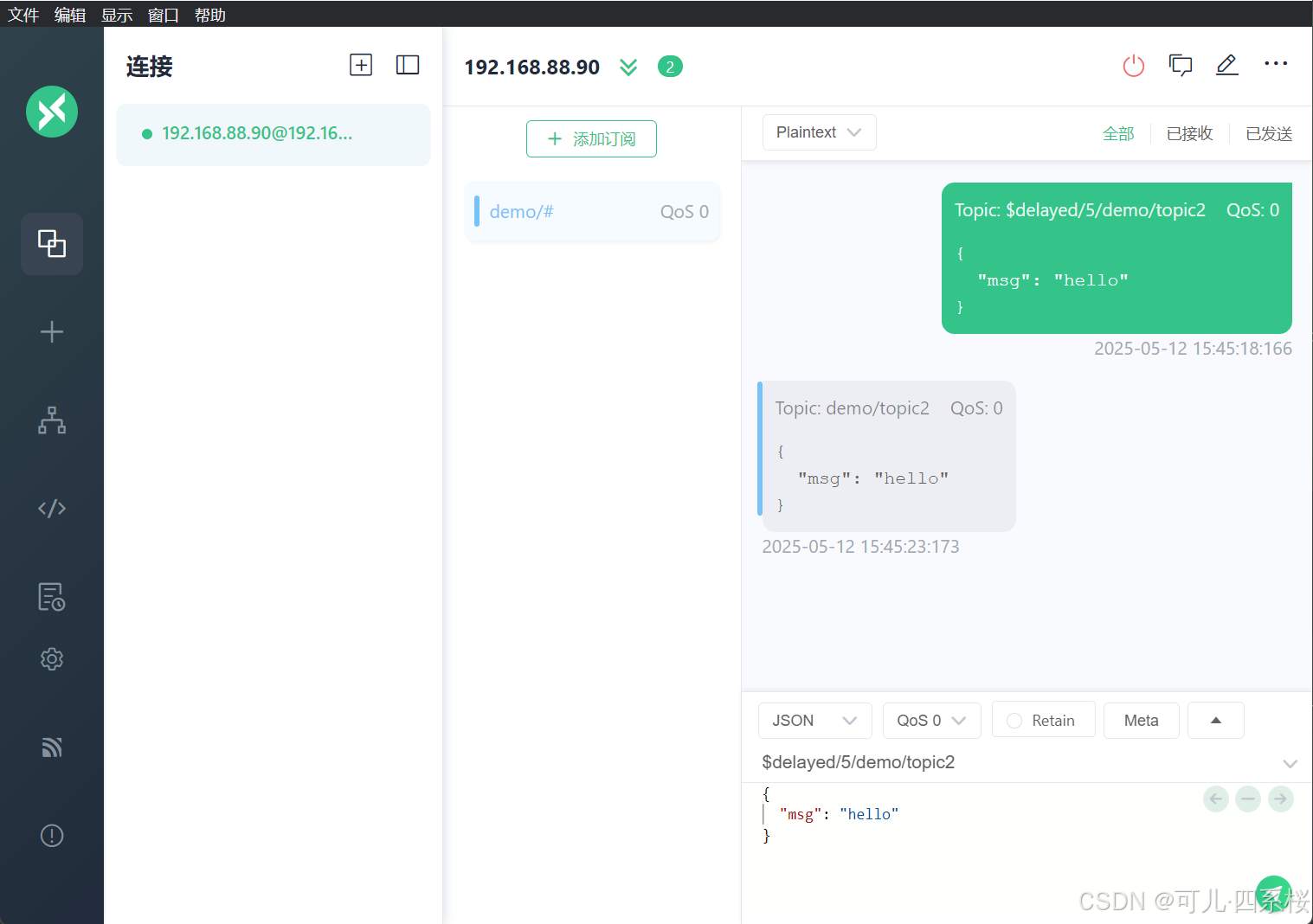The image size is (1313, 924).
Task: Open the QoS 0 dropdown
Action: point(932,721)
